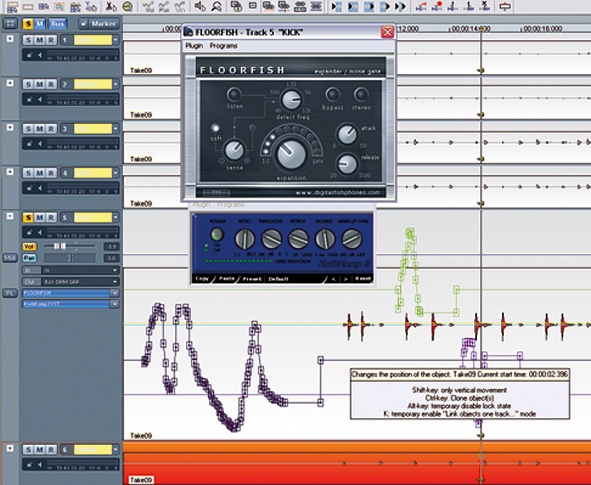Click the Bus button above tracks

coord(57,24)
